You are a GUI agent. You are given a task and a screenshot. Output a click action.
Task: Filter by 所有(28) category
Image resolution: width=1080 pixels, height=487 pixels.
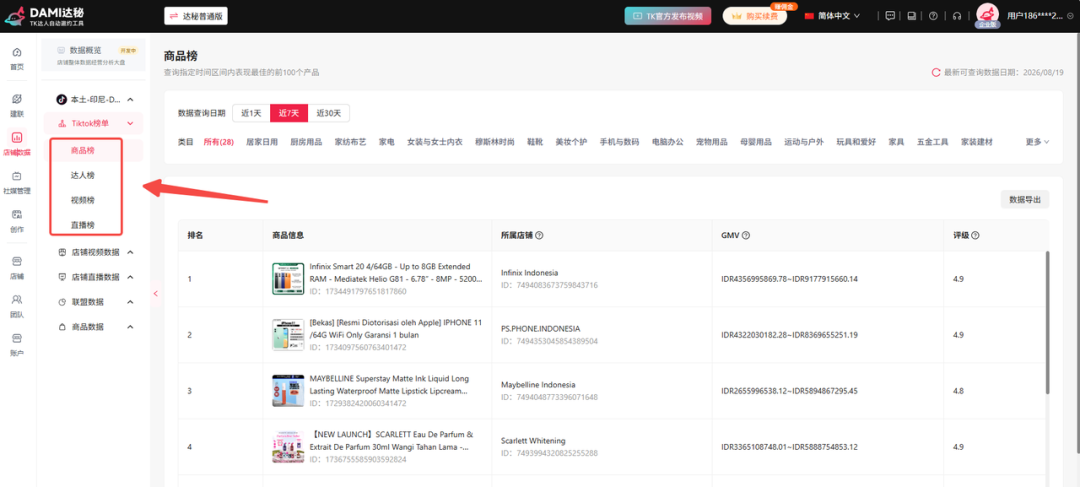click(x=218, y=142)
